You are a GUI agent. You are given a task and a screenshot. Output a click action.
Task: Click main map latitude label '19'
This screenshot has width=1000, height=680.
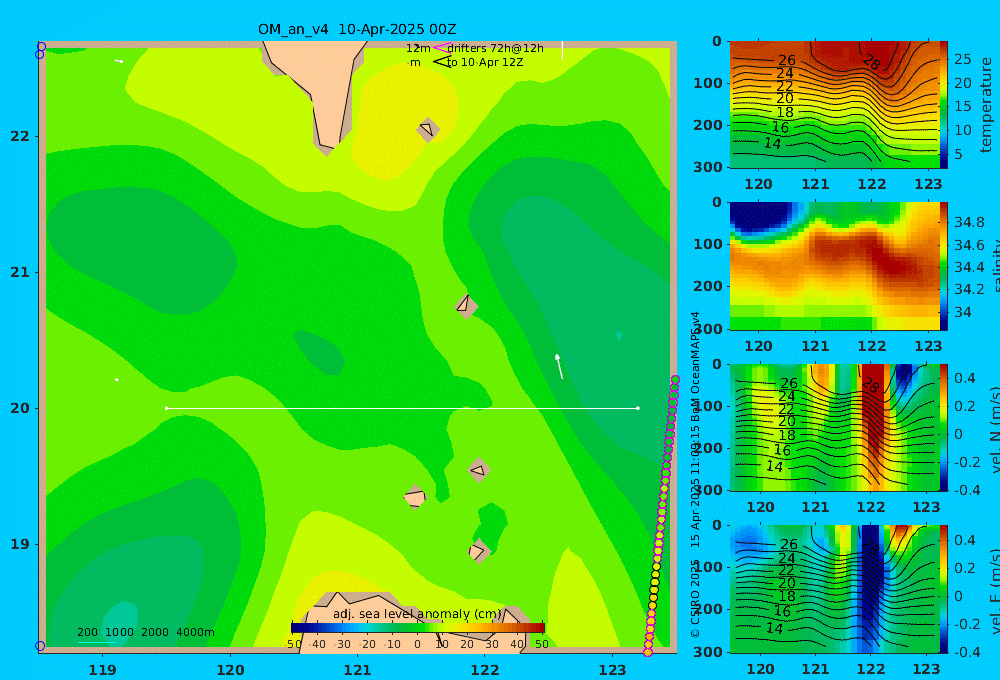20,544
